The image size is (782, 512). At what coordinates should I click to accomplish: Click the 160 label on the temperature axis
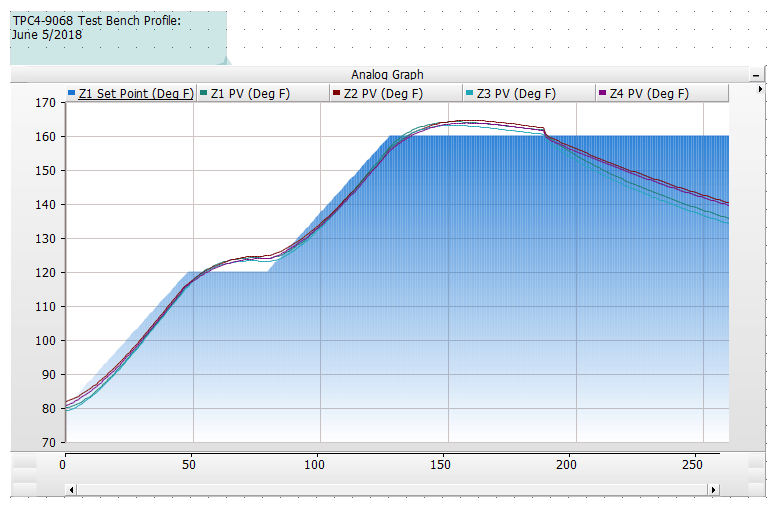click(x=45, y=137)
